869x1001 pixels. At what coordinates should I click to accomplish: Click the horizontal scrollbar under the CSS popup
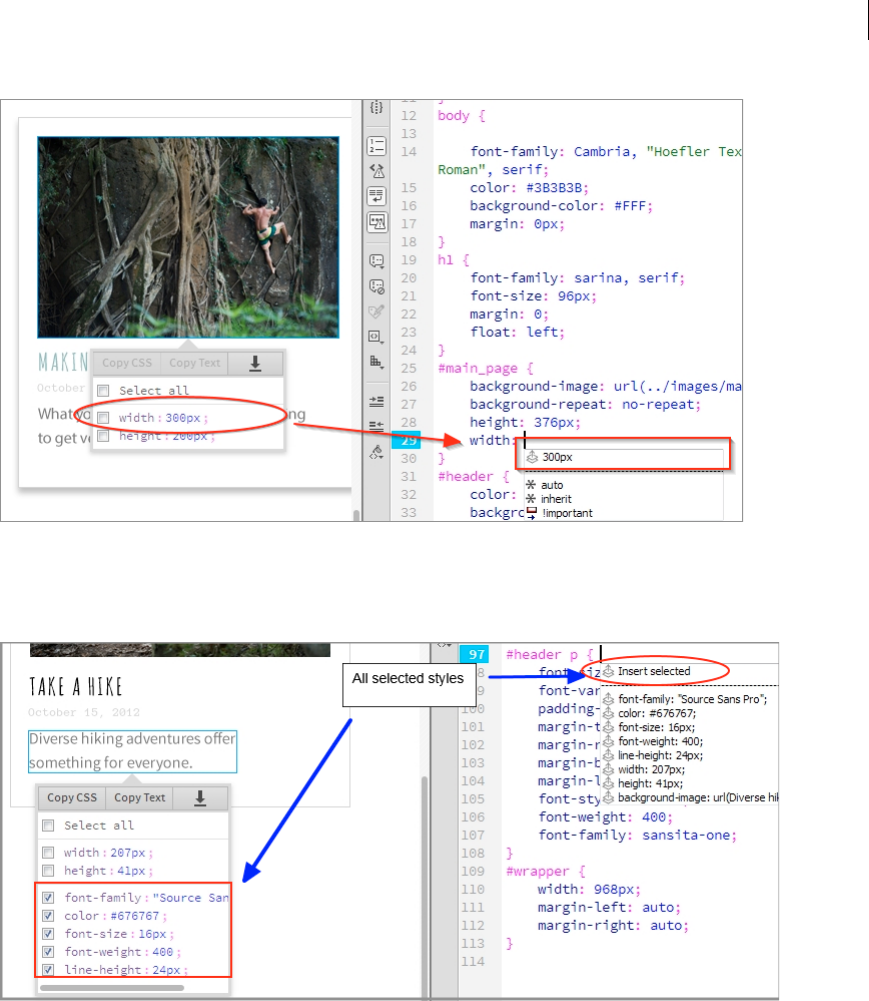coord(112,988)
